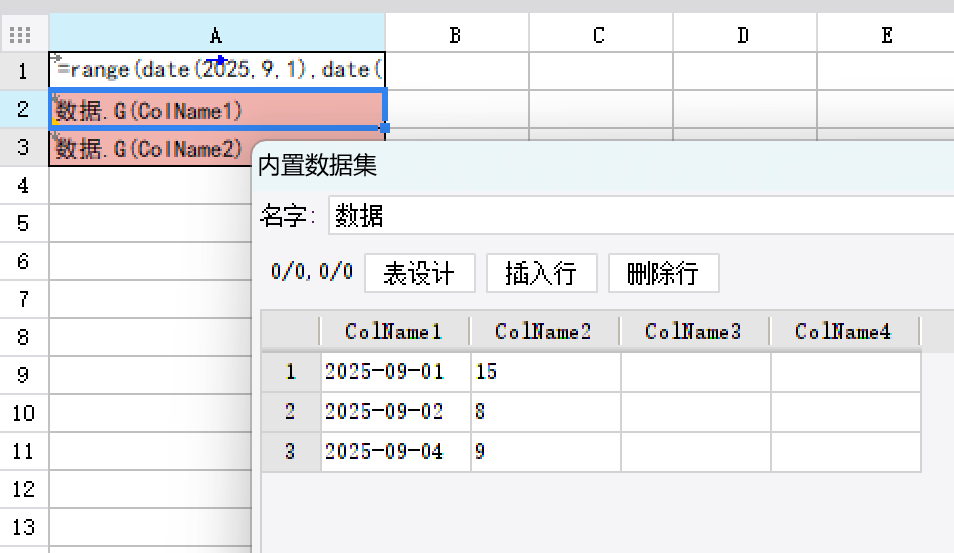Select dataset cell 2025-09-01
This screenshot has height=553, width=954.
click(394, 372)
